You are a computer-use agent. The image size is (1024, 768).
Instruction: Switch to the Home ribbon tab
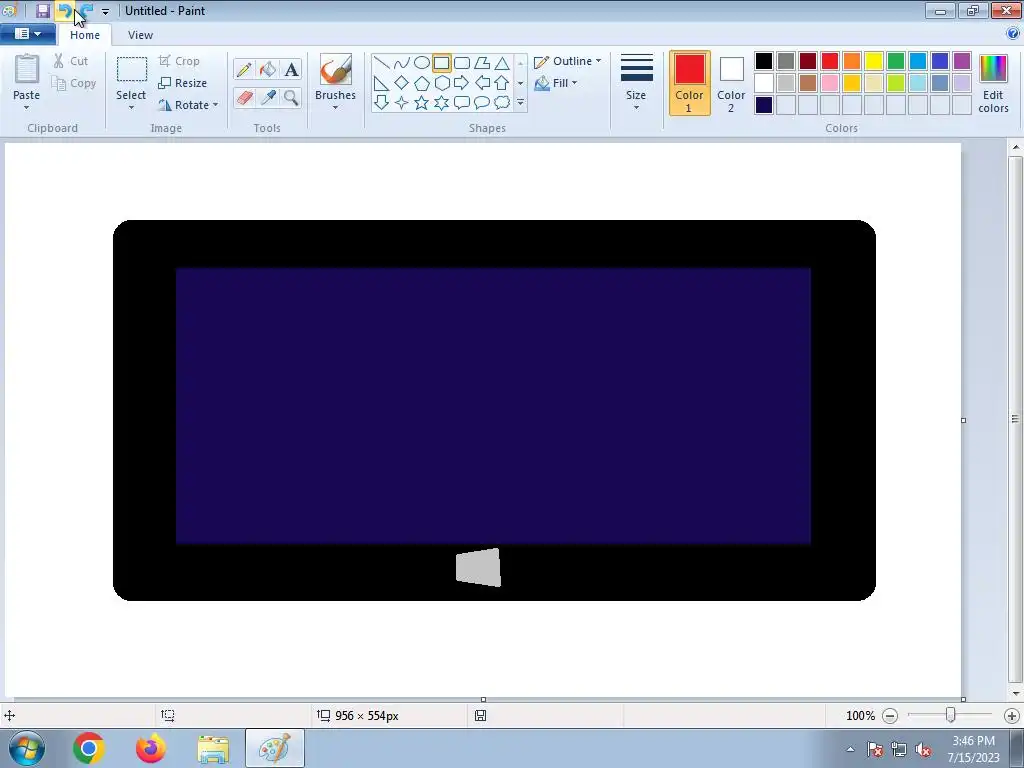85,35
